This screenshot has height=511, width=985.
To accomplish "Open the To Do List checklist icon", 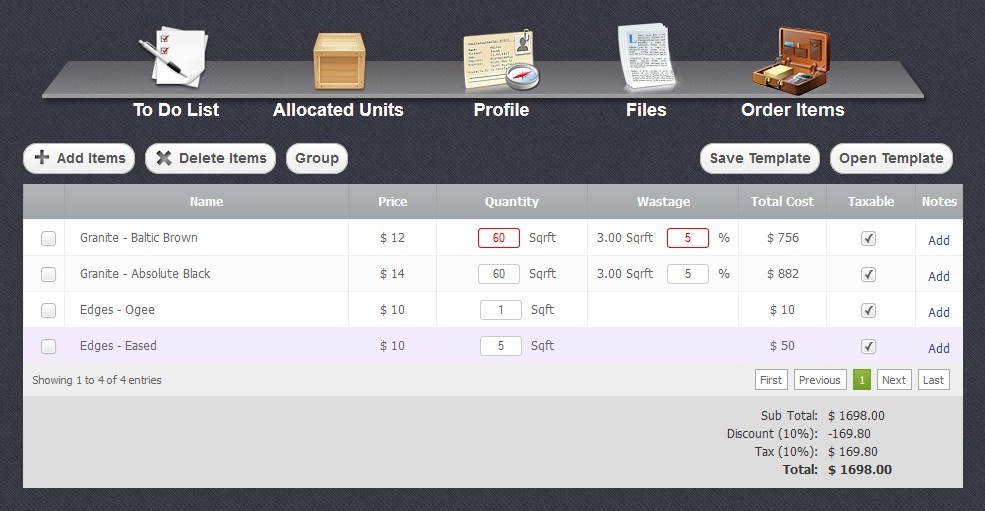I will tap(178, 58).
